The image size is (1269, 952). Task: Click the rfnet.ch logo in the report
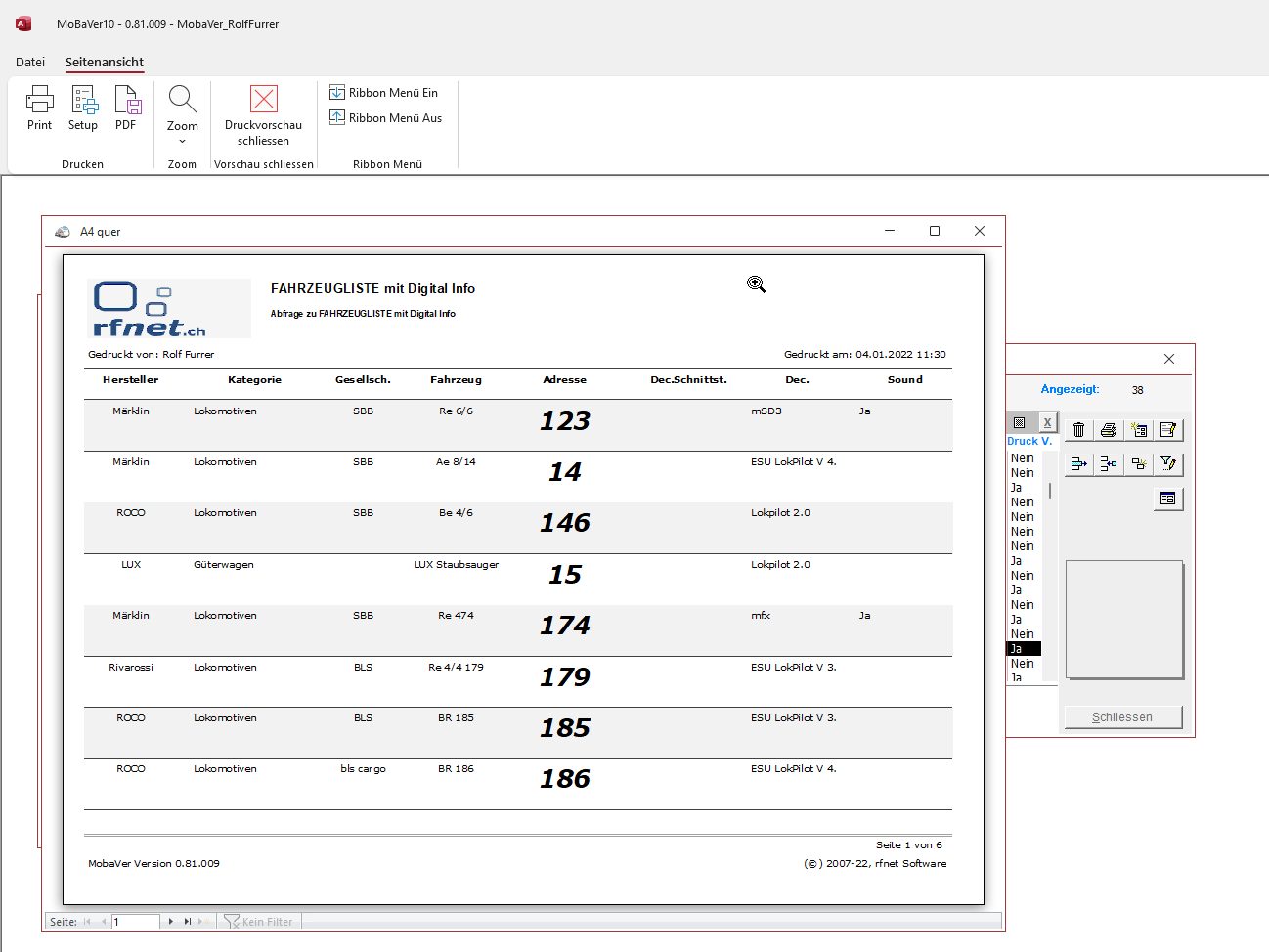pos(169,309)
